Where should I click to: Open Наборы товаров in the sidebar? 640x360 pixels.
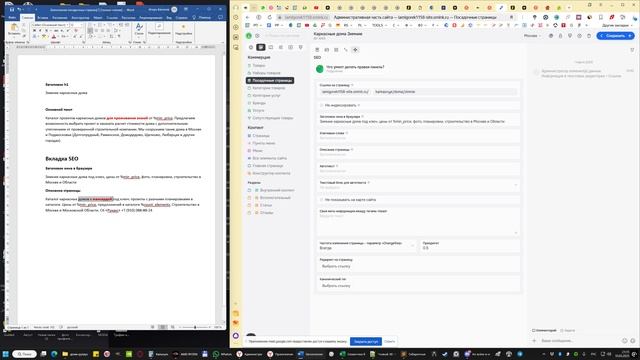[266, 73]
